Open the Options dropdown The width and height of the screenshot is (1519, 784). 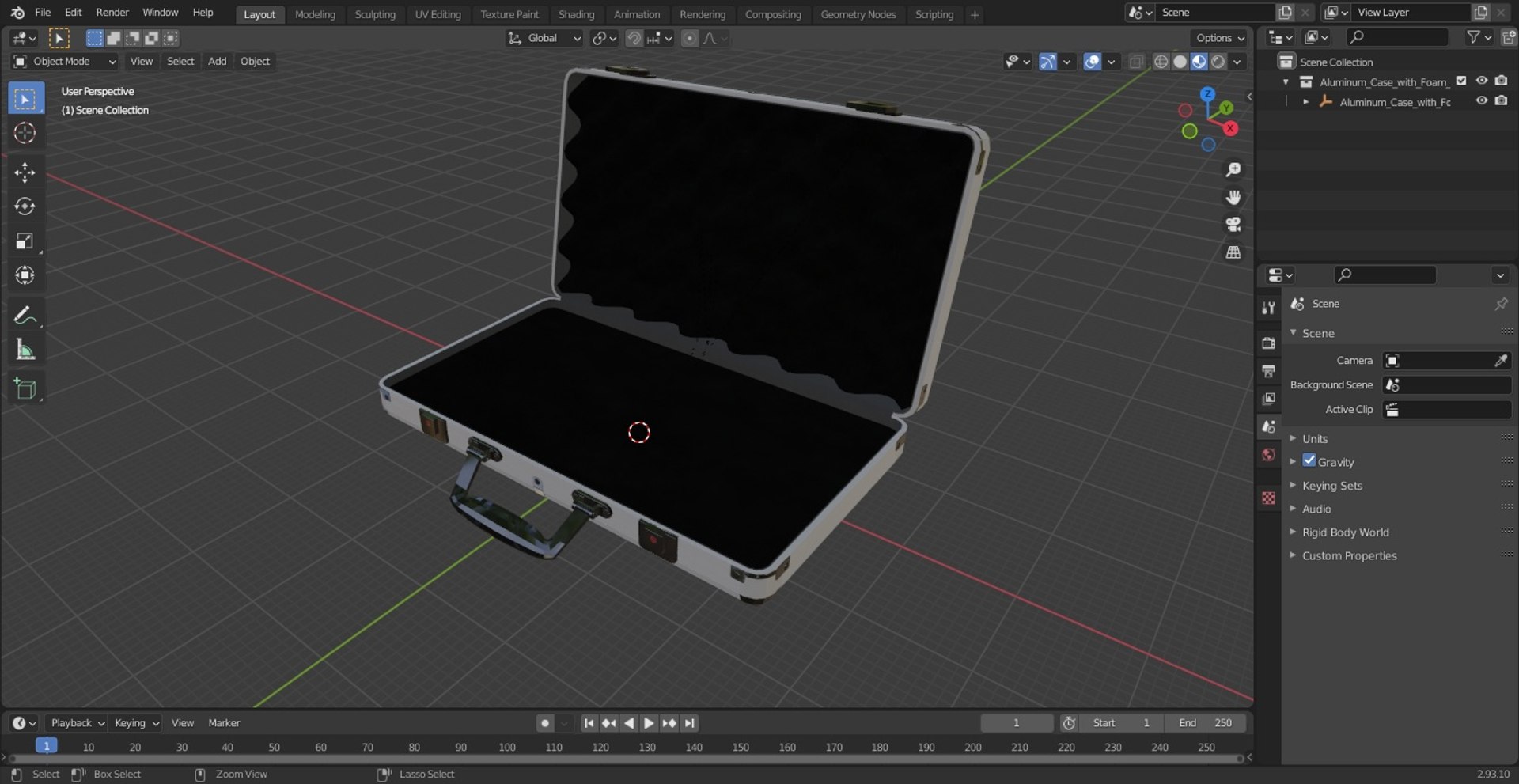1220,38
